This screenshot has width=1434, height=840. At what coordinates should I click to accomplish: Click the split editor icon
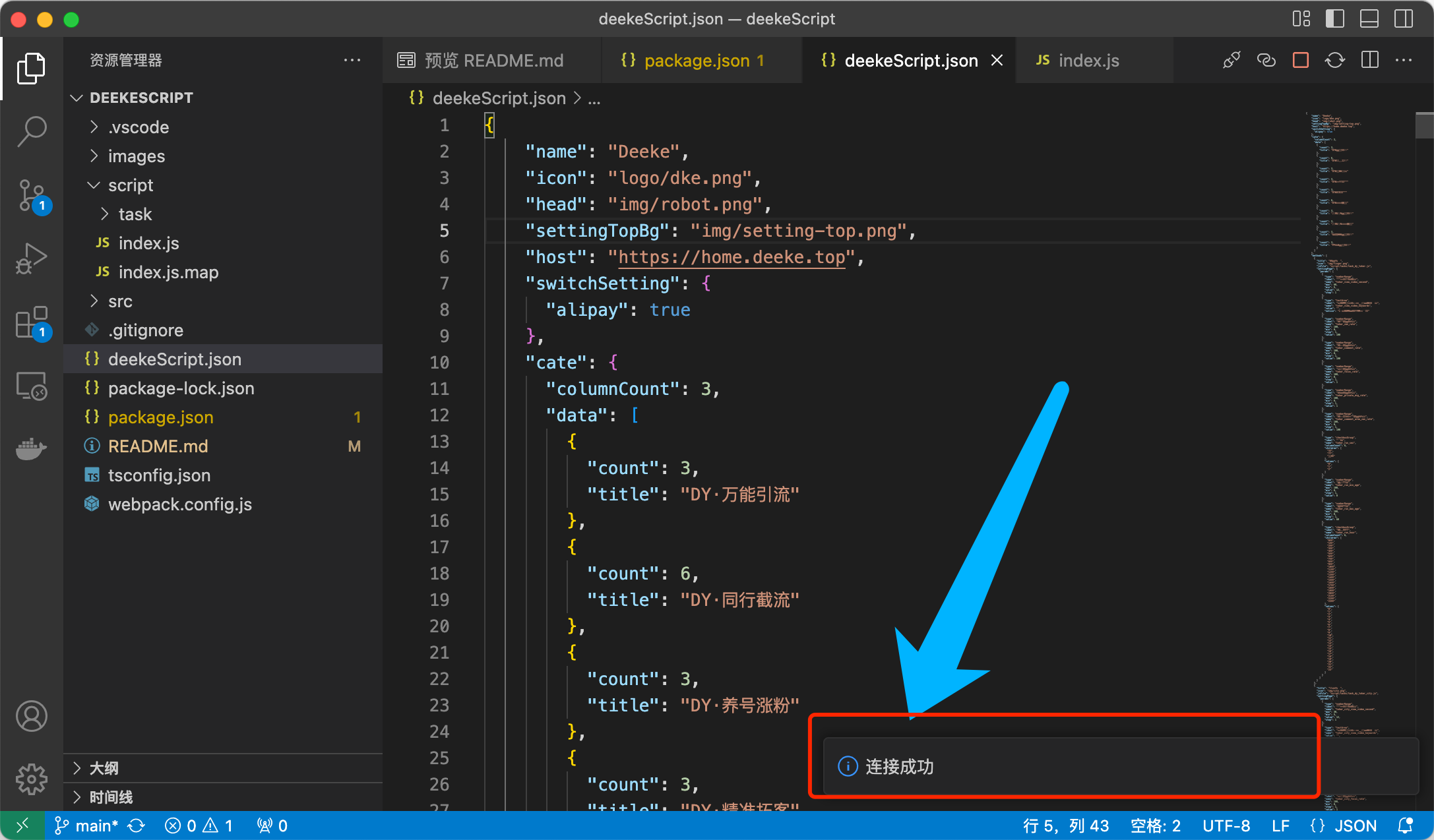(x=1369, y=61)
